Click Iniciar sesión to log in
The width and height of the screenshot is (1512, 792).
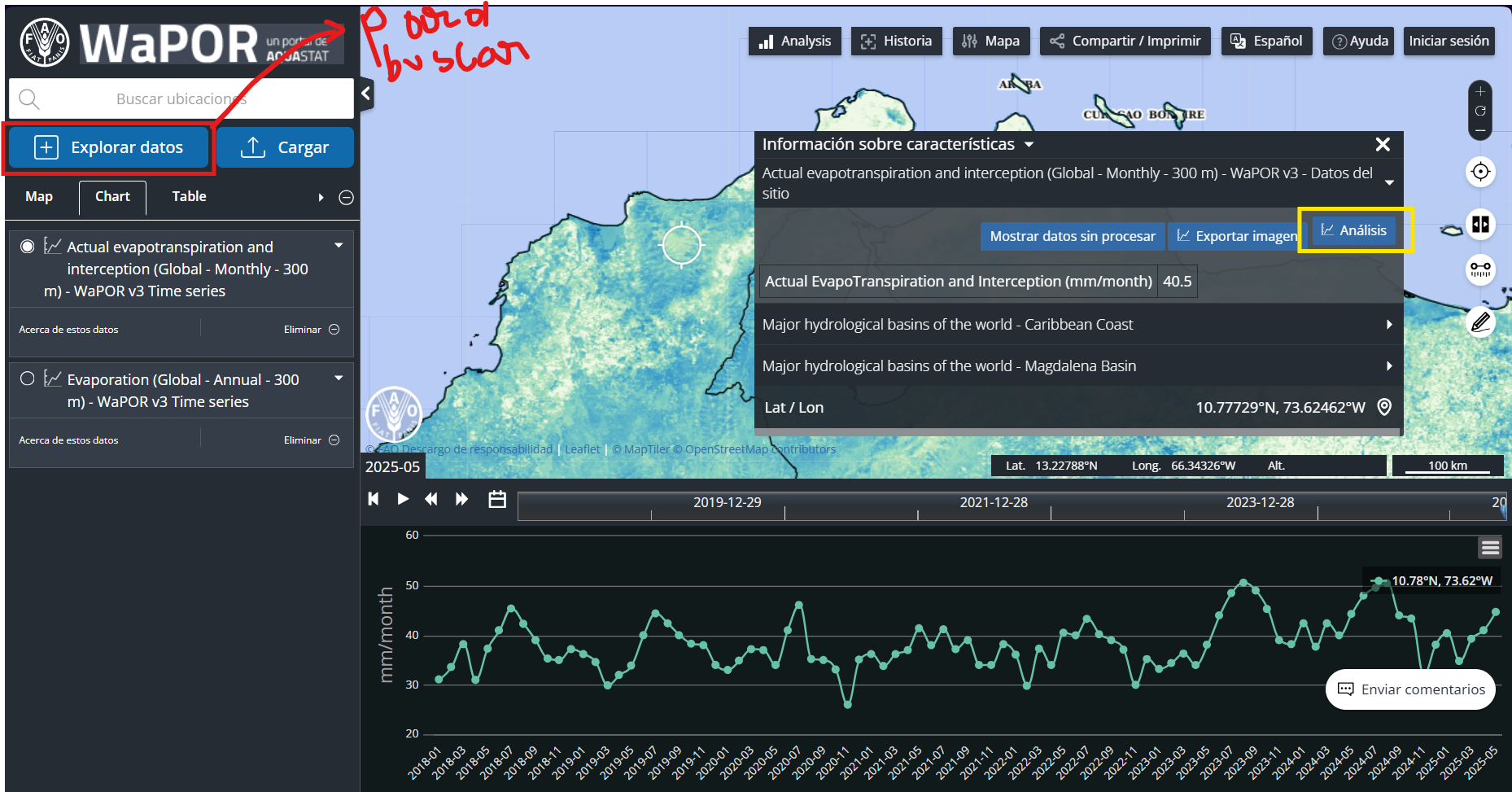1449,41
